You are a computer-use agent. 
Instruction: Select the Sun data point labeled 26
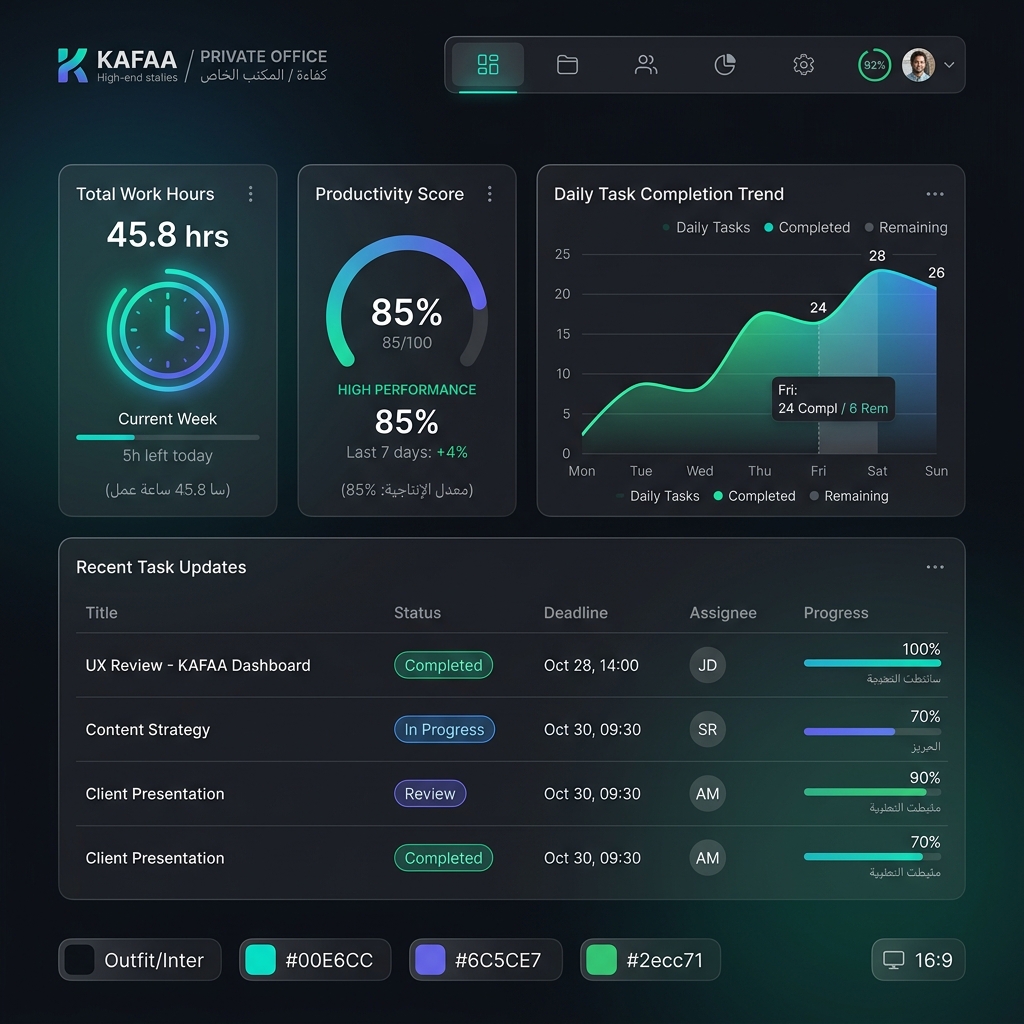pos(936,288)
